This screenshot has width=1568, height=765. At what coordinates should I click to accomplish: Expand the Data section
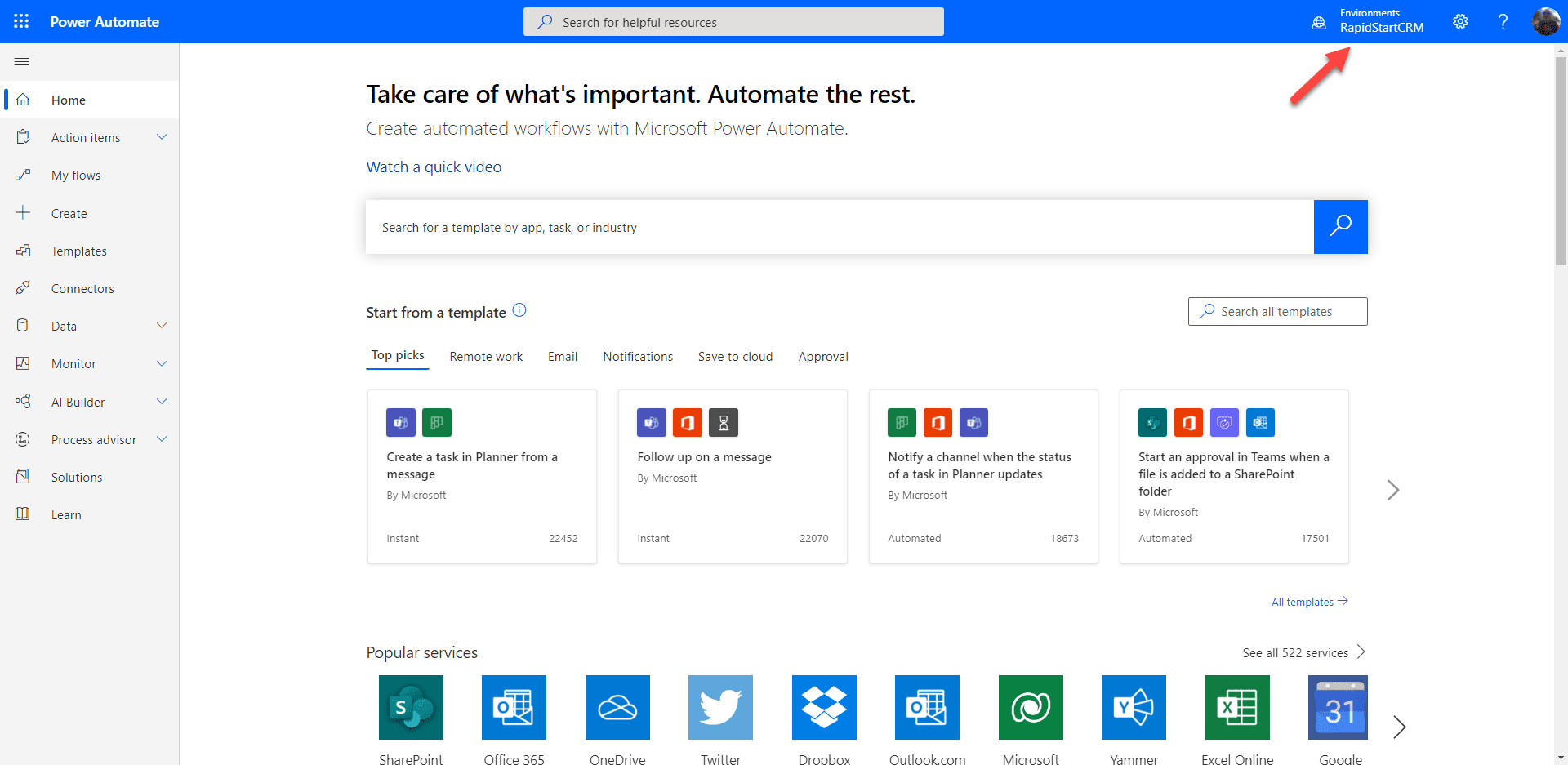click(161, 325)
